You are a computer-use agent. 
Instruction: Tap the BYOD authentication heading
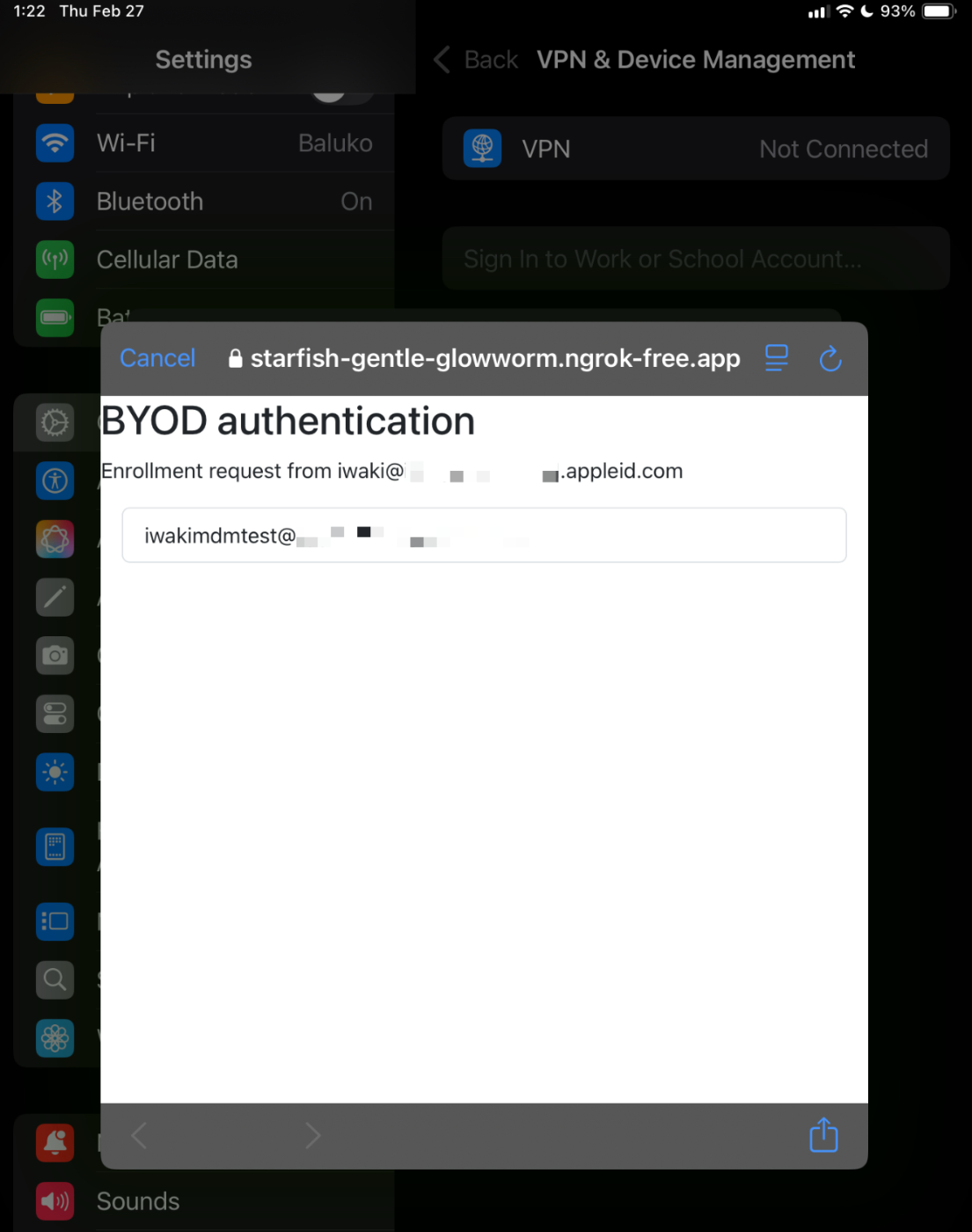[x=288, y=421]
